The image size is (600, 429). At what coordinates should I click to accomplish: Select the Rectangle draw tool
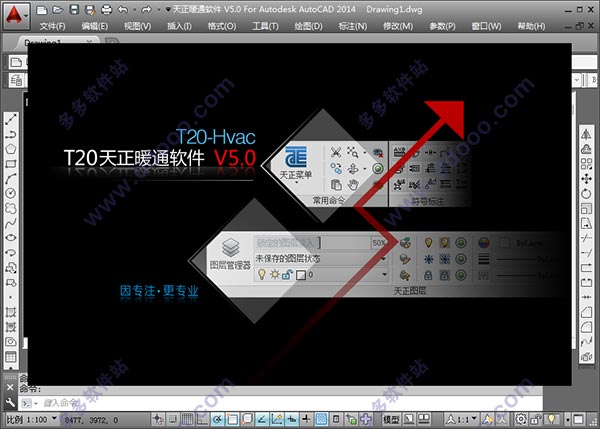pyautogui.click(x=10, y=163)
